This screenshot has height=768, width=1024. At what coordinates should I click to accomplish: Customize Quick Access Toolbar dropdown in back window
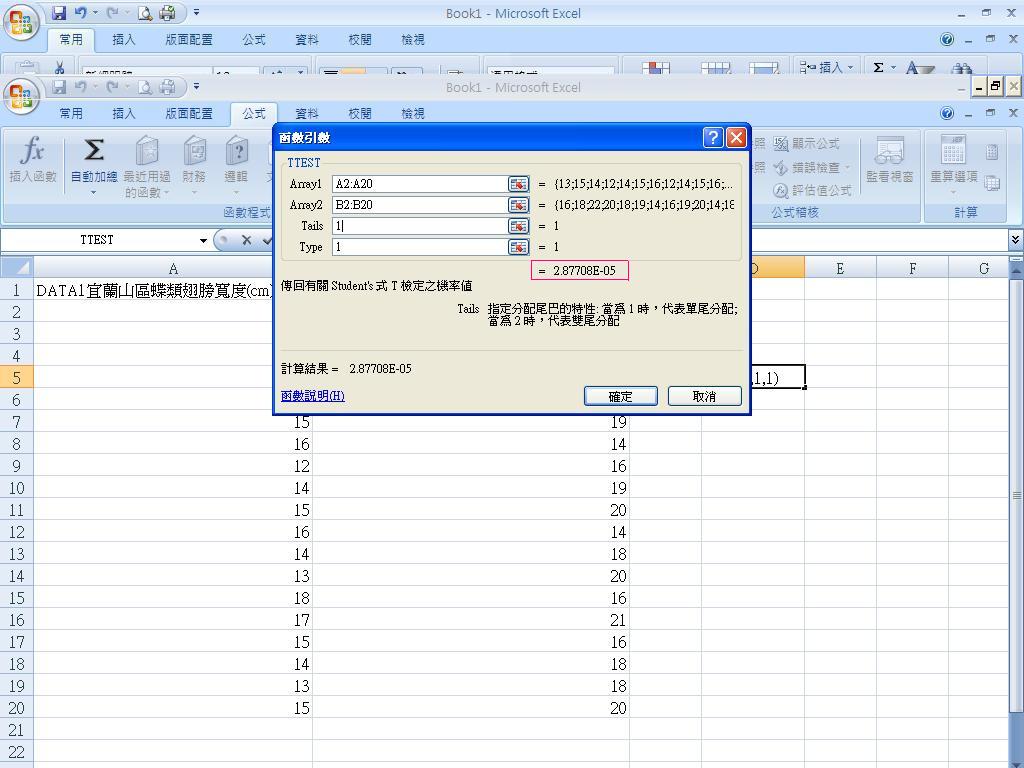click(x=197, y=12)
